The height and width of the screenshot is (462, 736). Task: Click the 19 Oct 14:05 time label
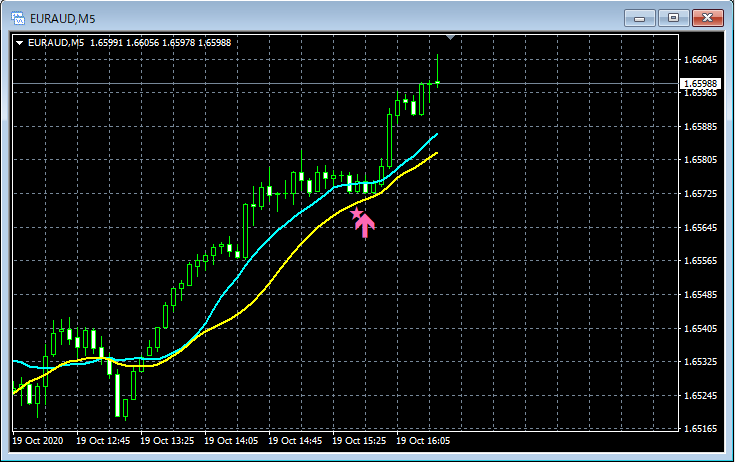tap(231, 440)
